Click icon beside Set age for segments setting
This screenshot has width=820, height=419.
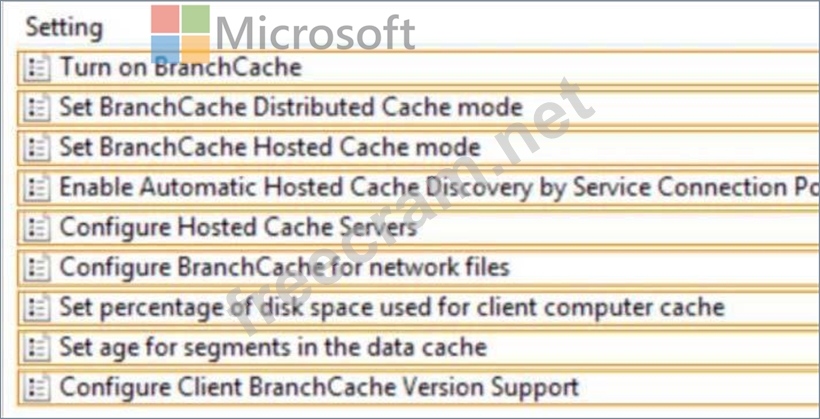37,348
